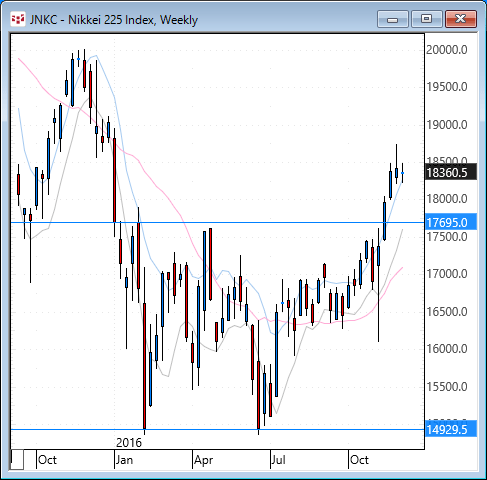The image size is (487, 480).
Task: Click the 17000.0 price axis label
Action: (x=447, y=274)
